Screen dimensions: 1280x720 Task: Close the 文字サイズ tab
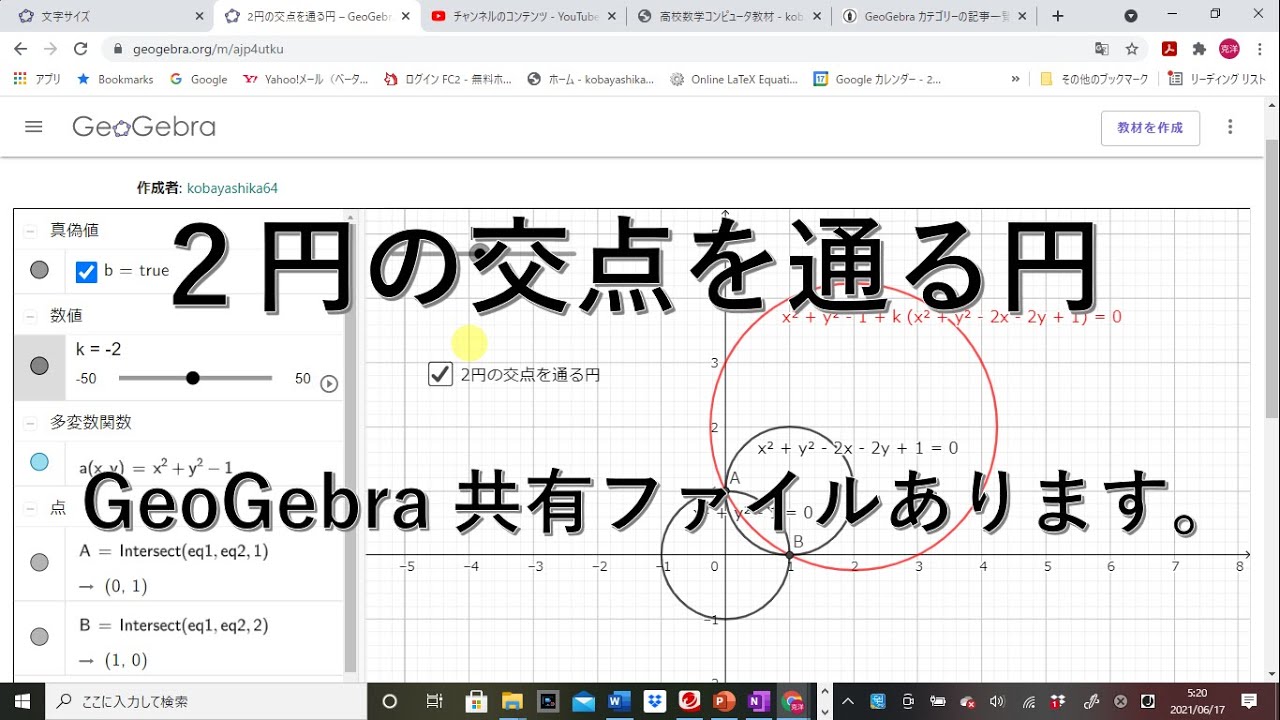[x=199, y=16]
